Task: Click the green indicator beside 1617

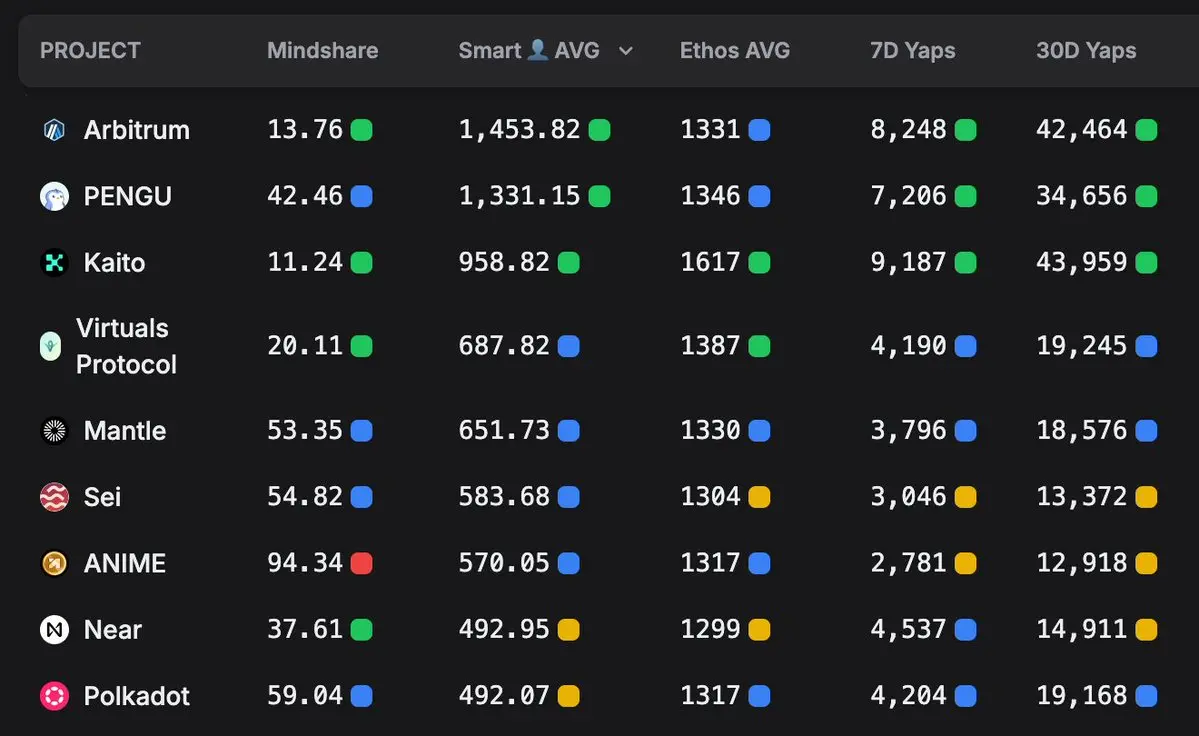Action: pos(759,263)
